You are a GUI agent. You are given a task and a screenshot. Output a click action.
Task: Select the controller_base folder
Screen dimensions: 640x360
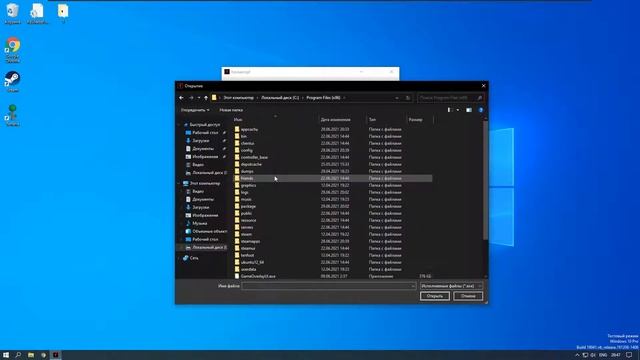click(x=254, y=157)
